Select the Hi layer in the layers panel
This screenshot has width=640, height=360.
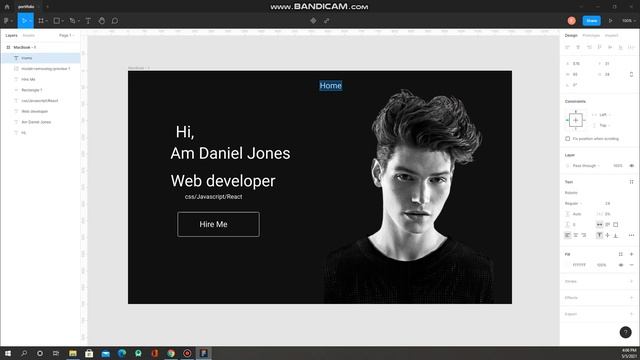pos(40,133)
